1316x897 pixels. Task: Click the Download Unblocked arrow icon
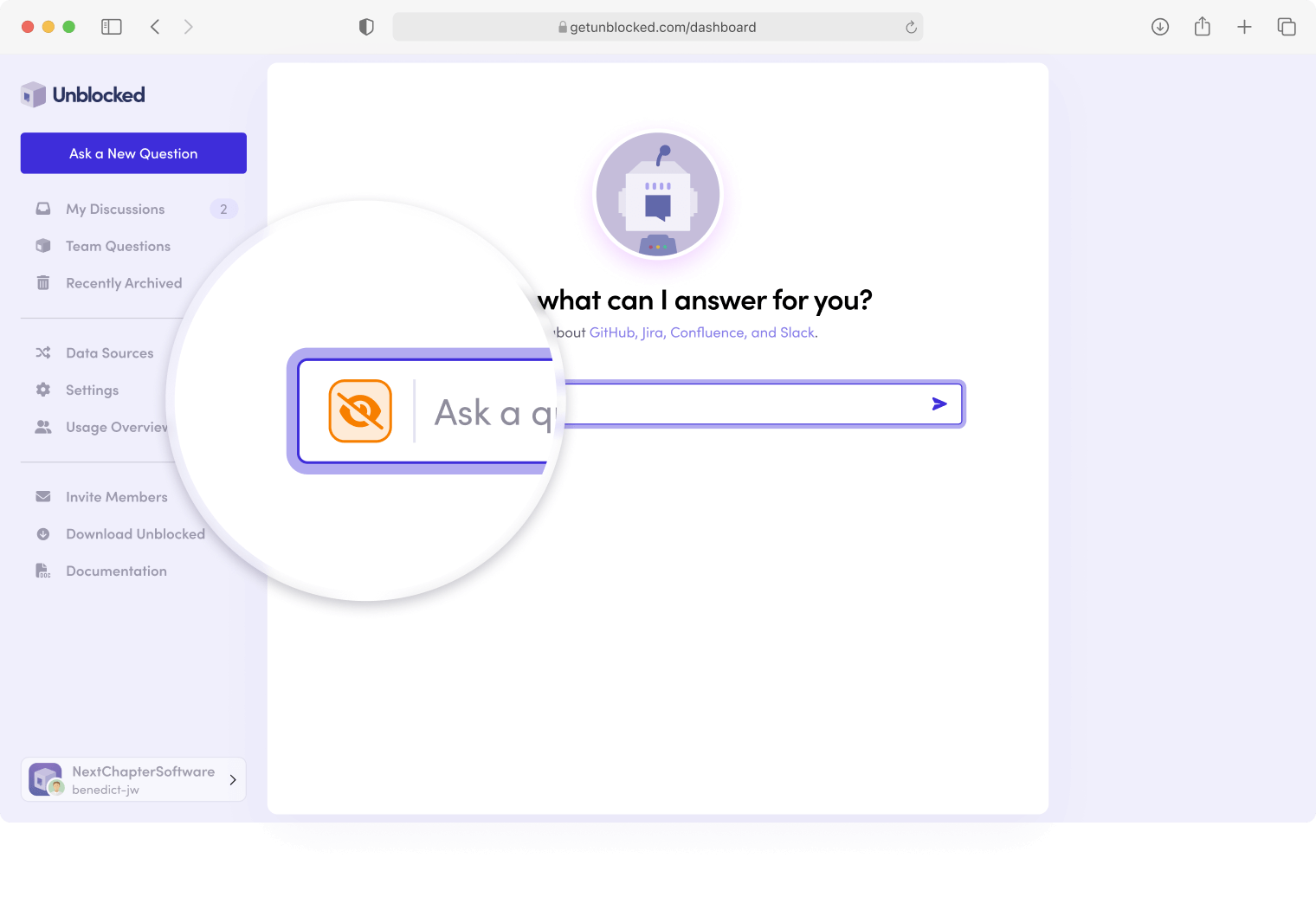click(x=43, y=534)
